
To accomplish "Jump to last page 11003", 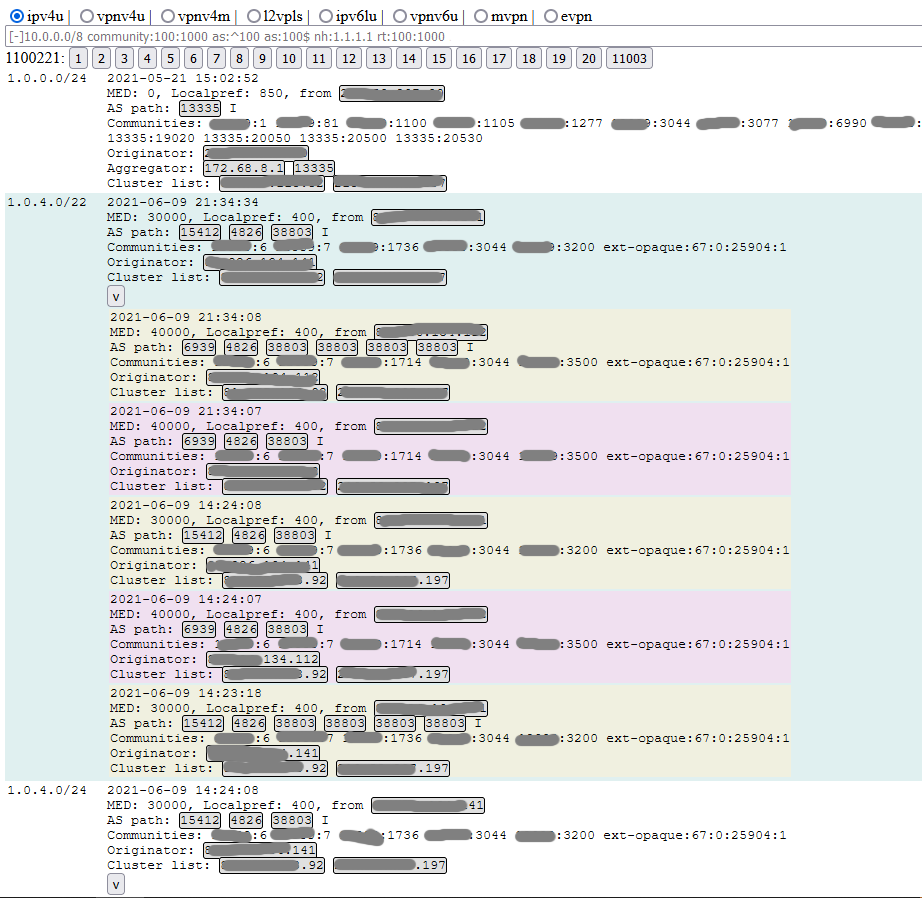I will click(x=629, y=59).
